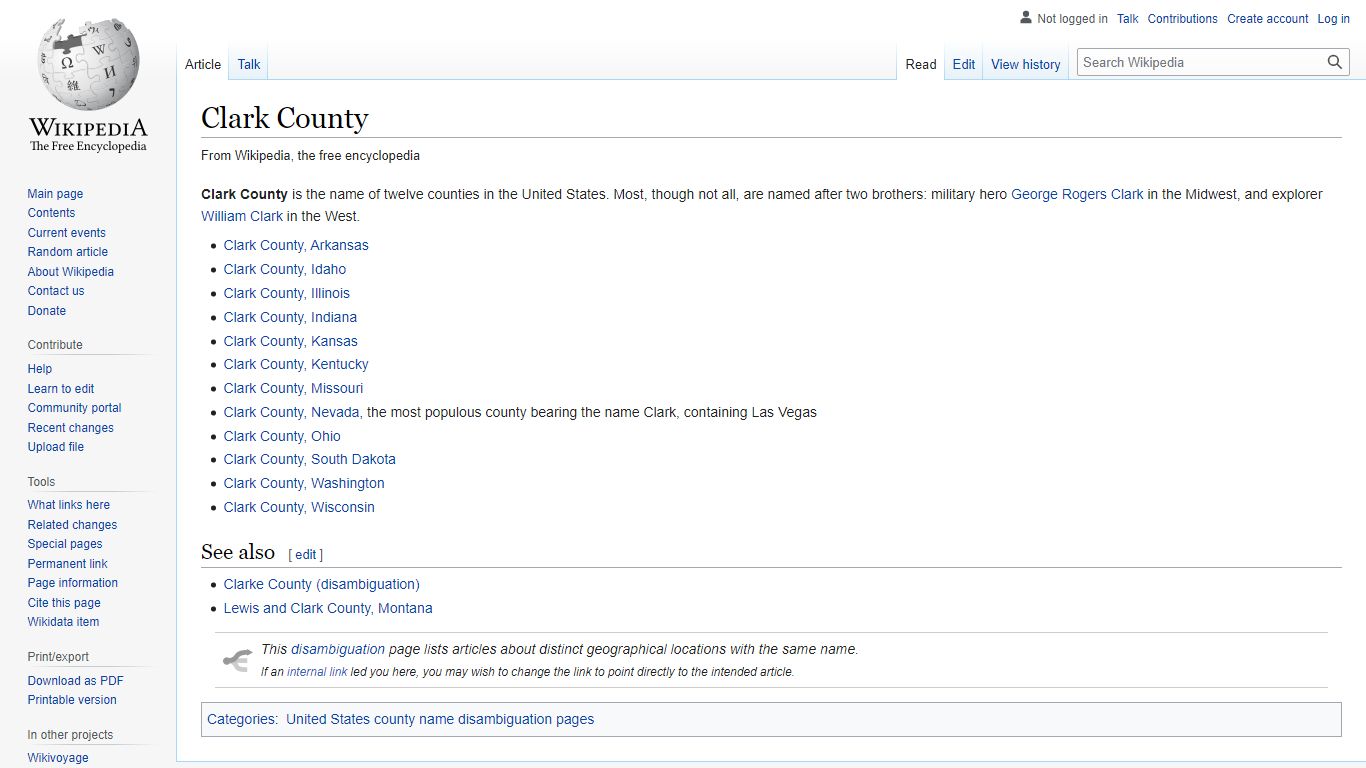Open Clark County, Kentucky
This screenshot has width=1366, height=768.
click(296, 364)
